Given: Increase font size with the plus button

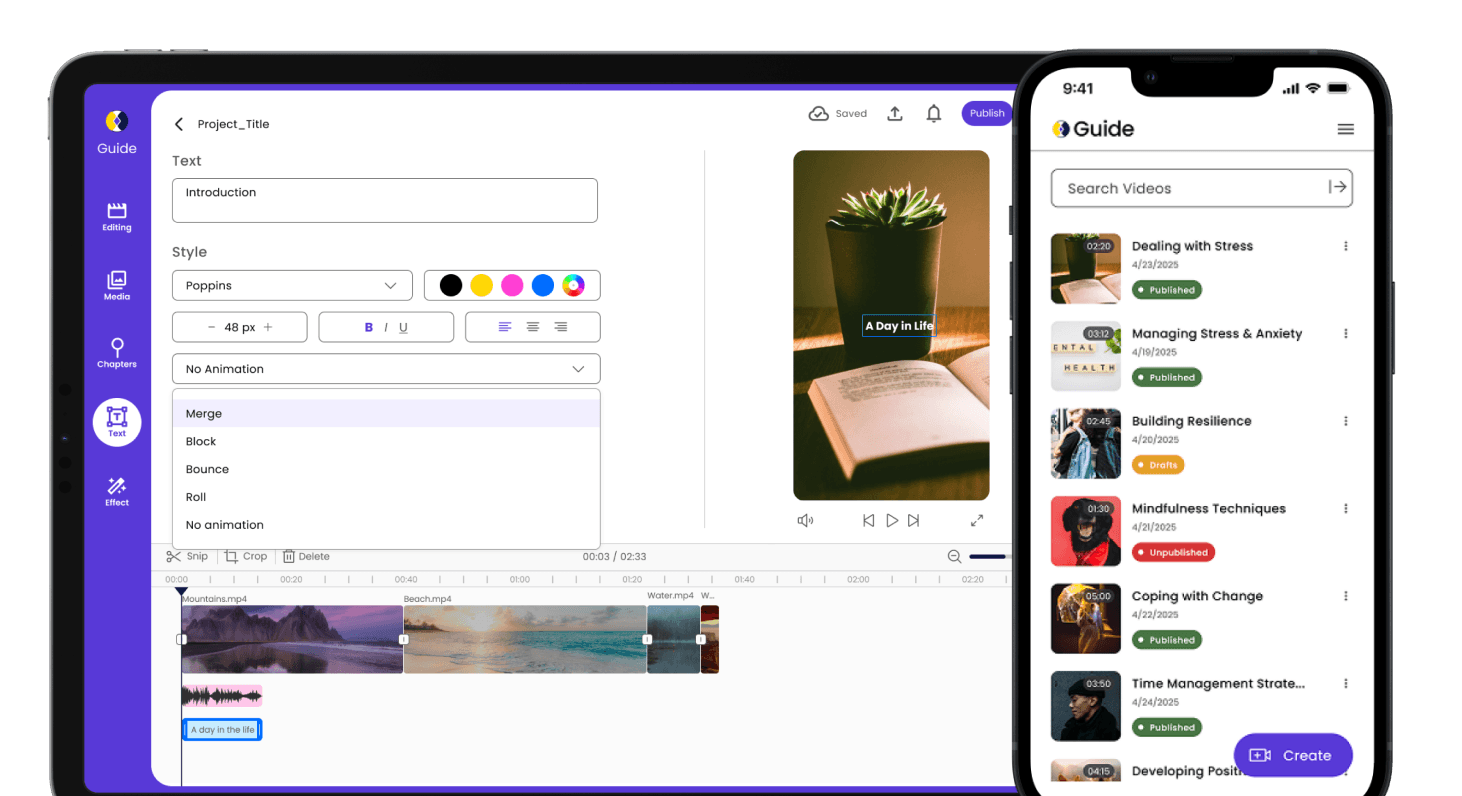Looking at the screenshot, I should click(268, 327).
